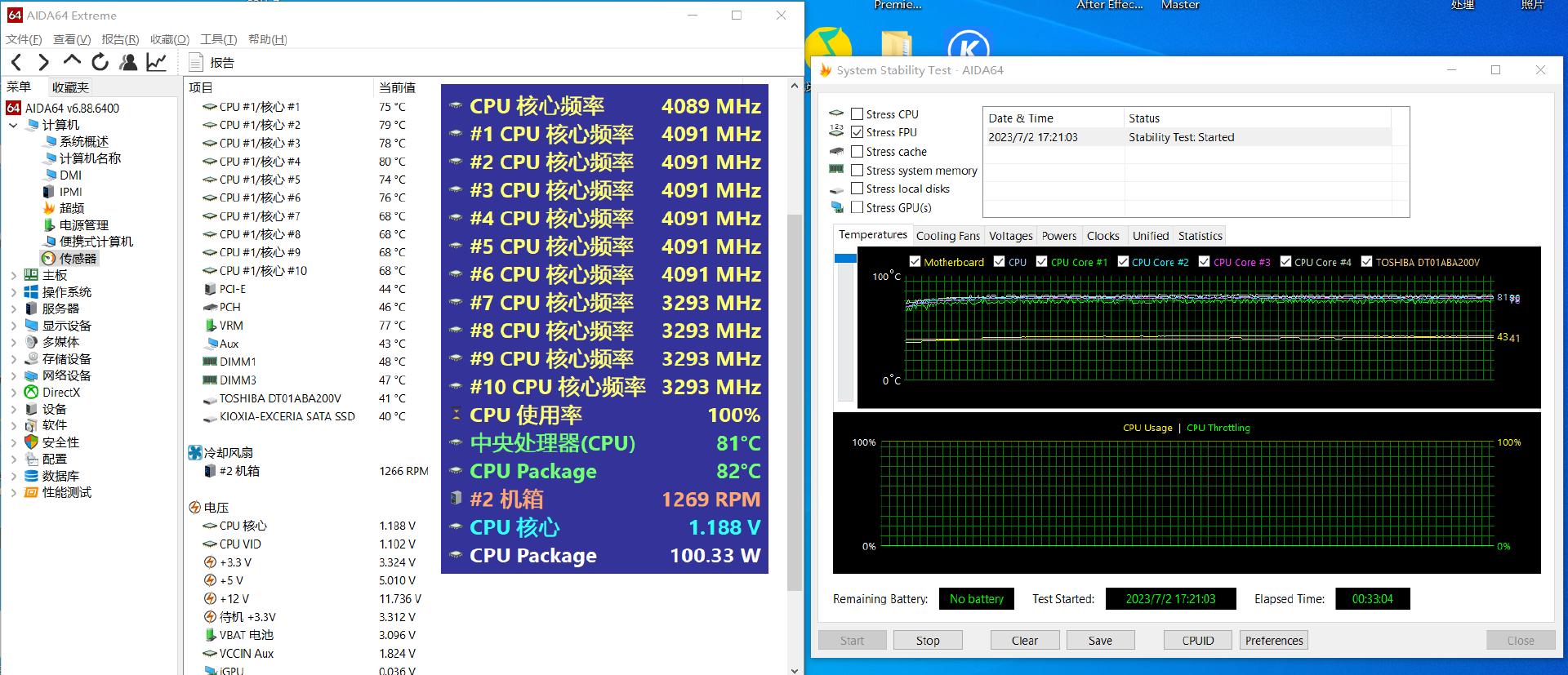The image size is (1568, 675).
Task: Select 计算机名称 tree item
Action: (x=90, y=158)
